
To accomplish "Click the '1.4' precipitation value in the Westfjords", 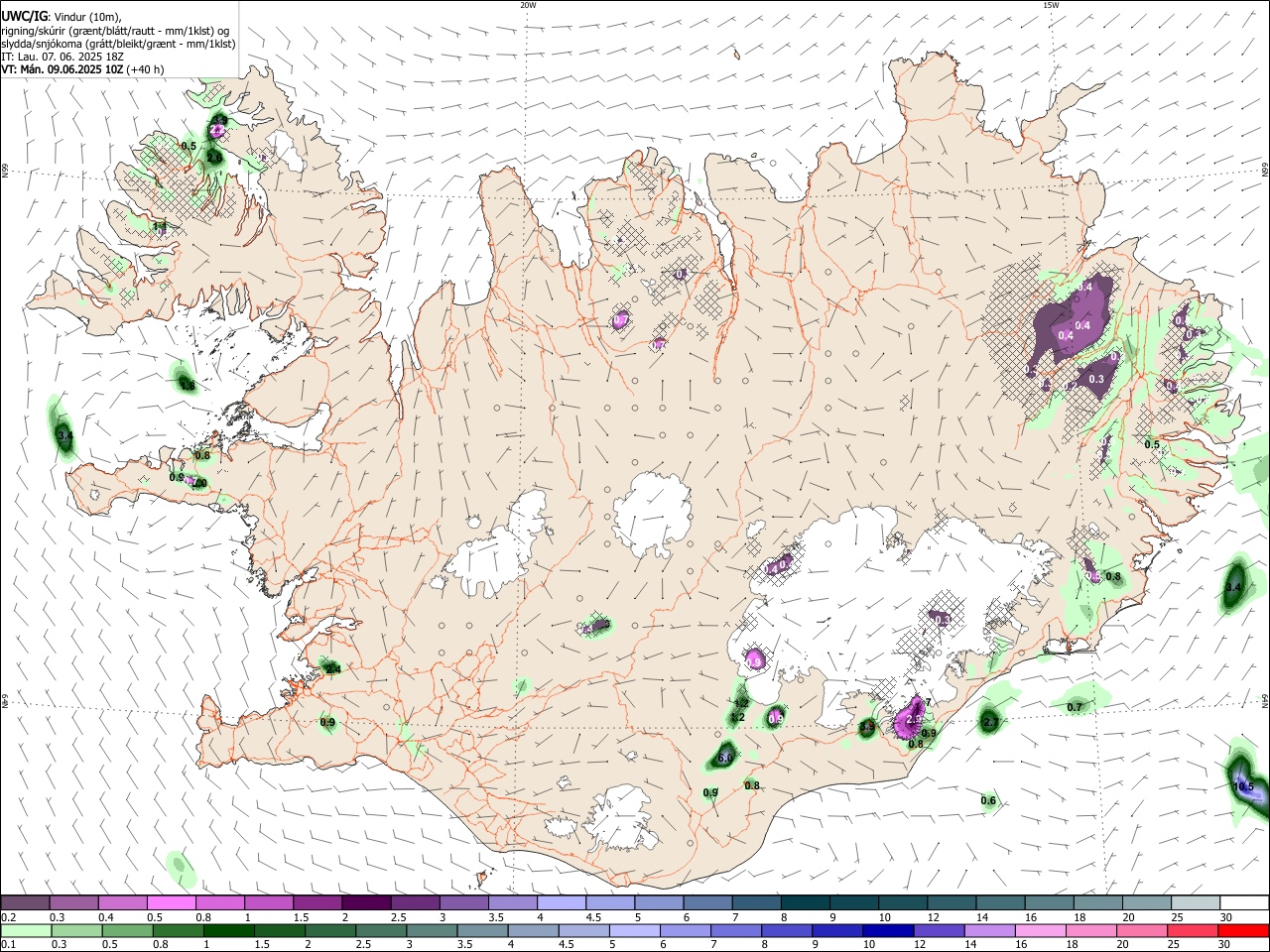I will click(159, 227).
